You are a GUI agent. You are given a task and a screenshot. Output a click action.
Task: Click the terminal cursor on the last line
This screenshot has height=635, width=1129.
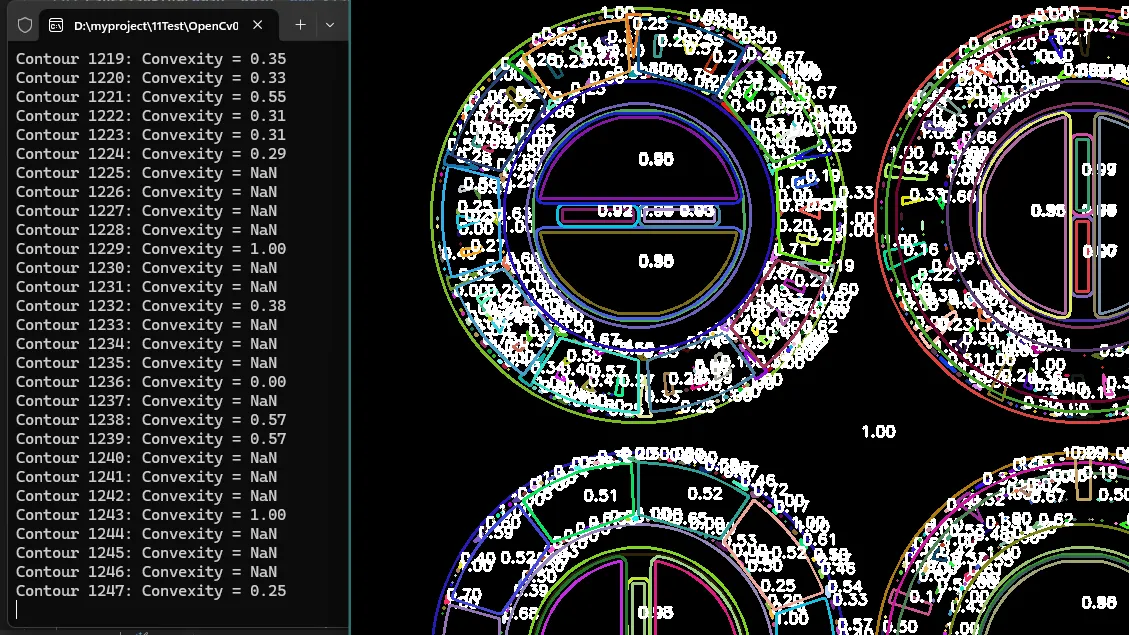[x=18, y=610]
